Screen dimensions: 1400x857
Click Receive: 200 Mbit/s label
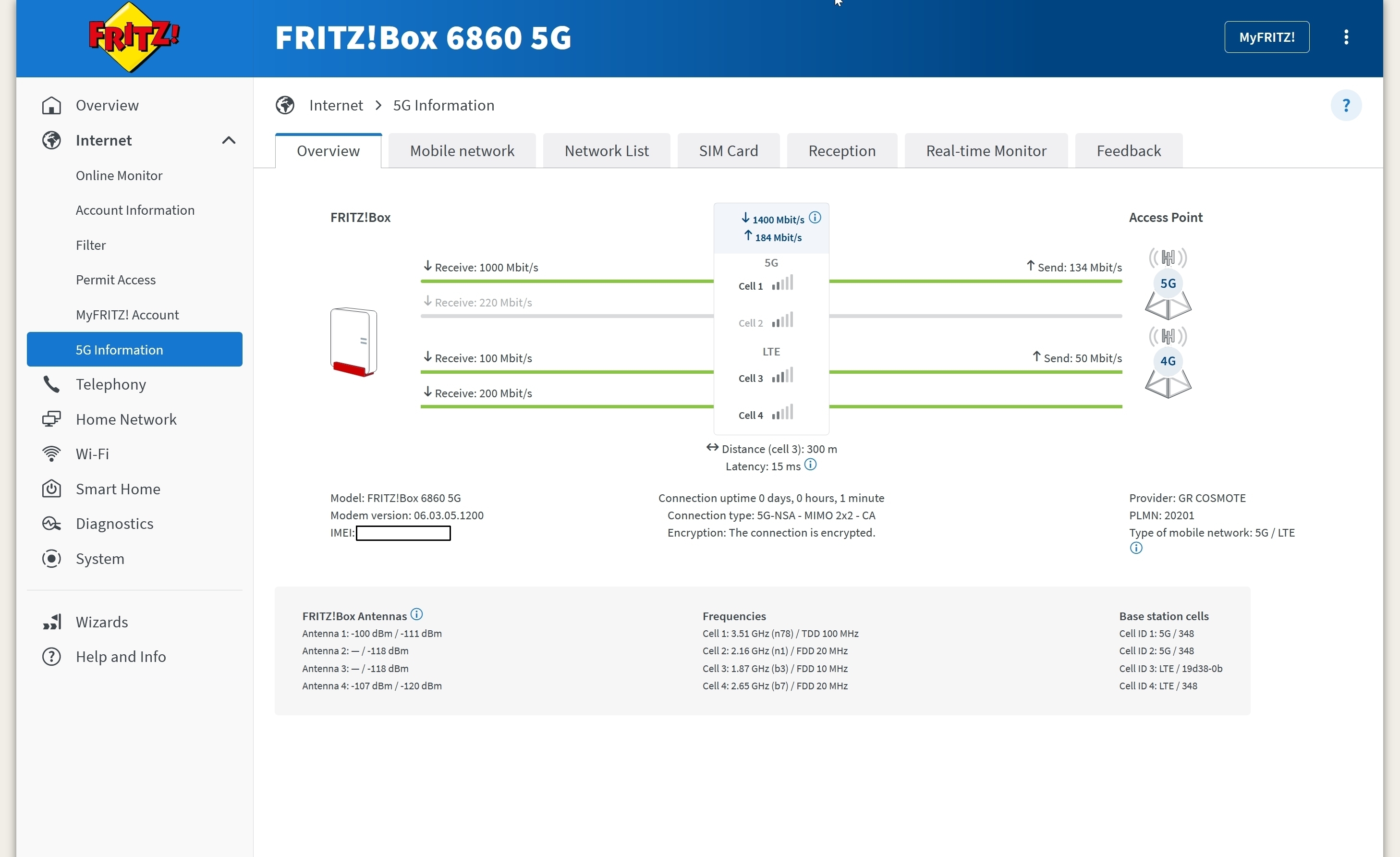click(478, 393)
